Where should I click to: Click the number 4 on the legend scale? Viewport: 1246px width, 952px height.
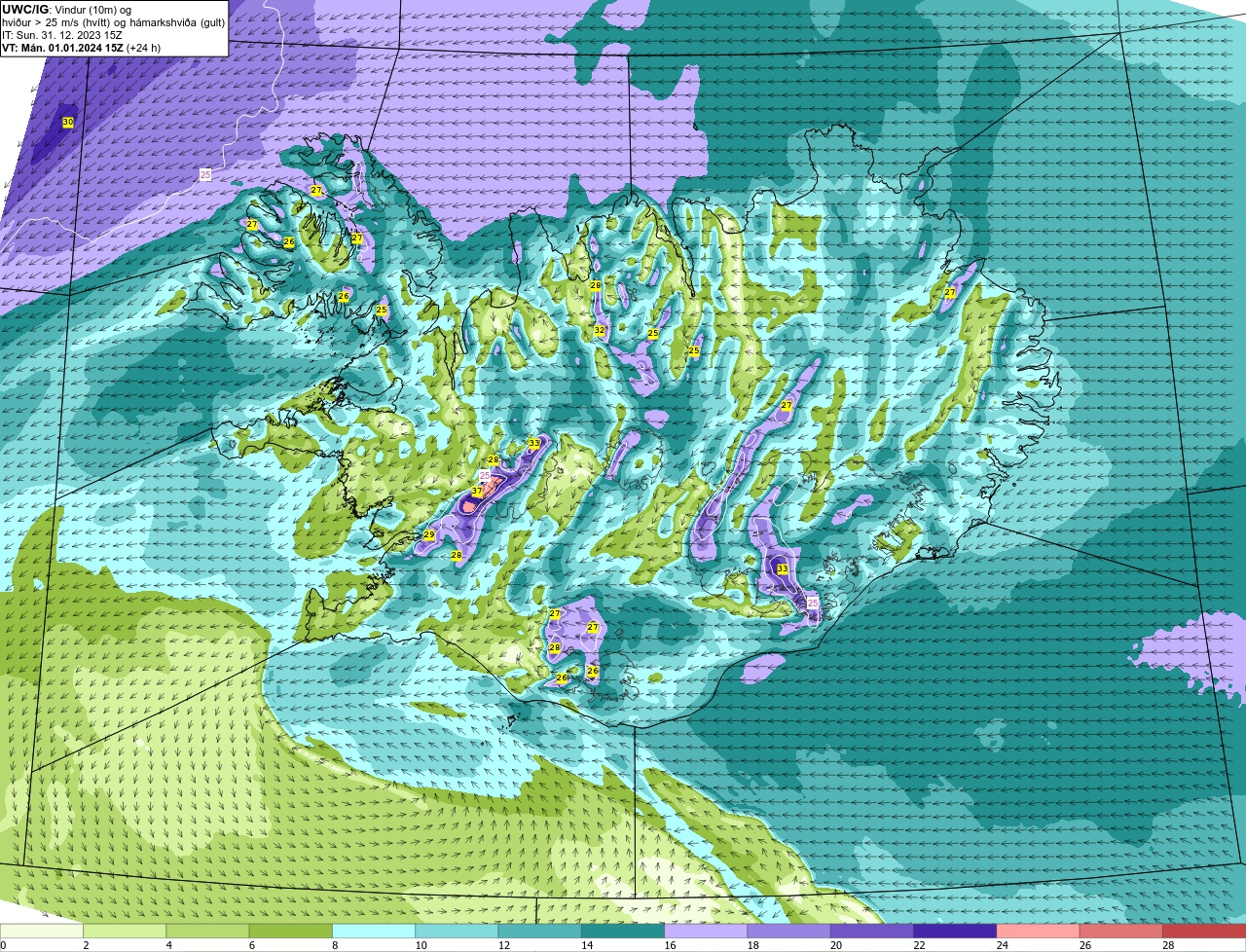tap(168, 945)
